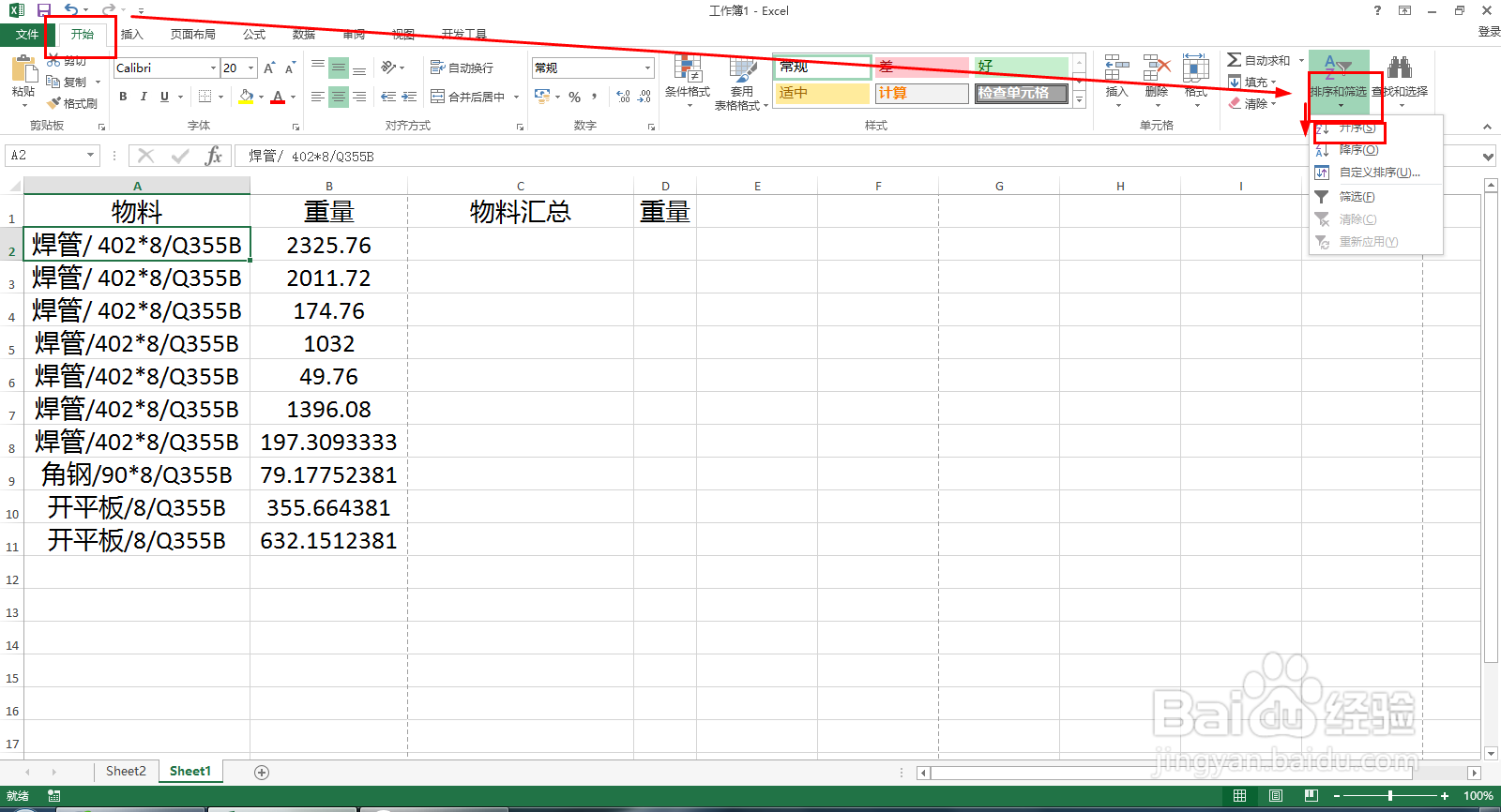Apply the 检查单元格 (Check Cell) style
The image size is (1501, 812).
pyautogui.click(x=1021, y=93)
